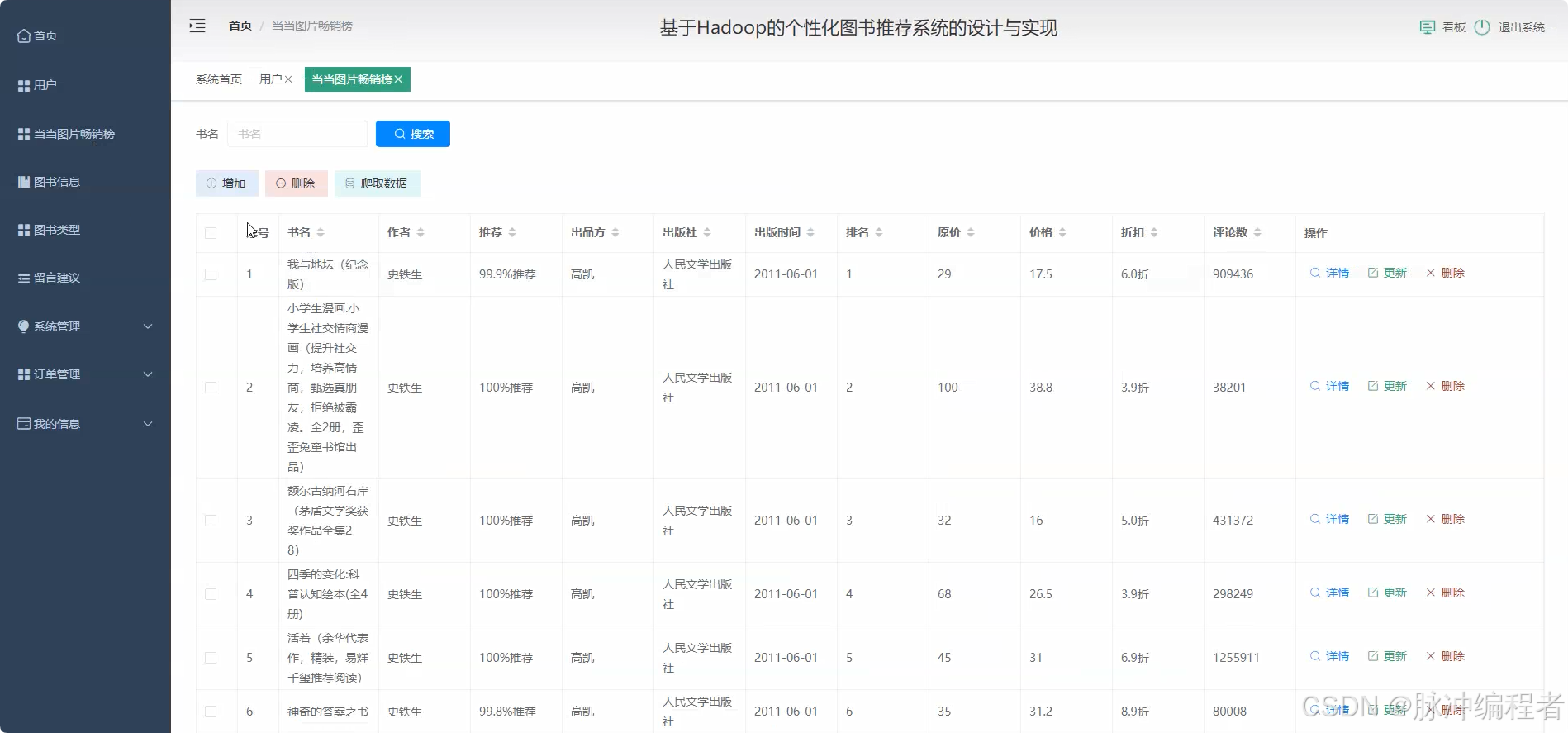Open 详情 for row 2 小学生漫画

tap(1329, 386)
